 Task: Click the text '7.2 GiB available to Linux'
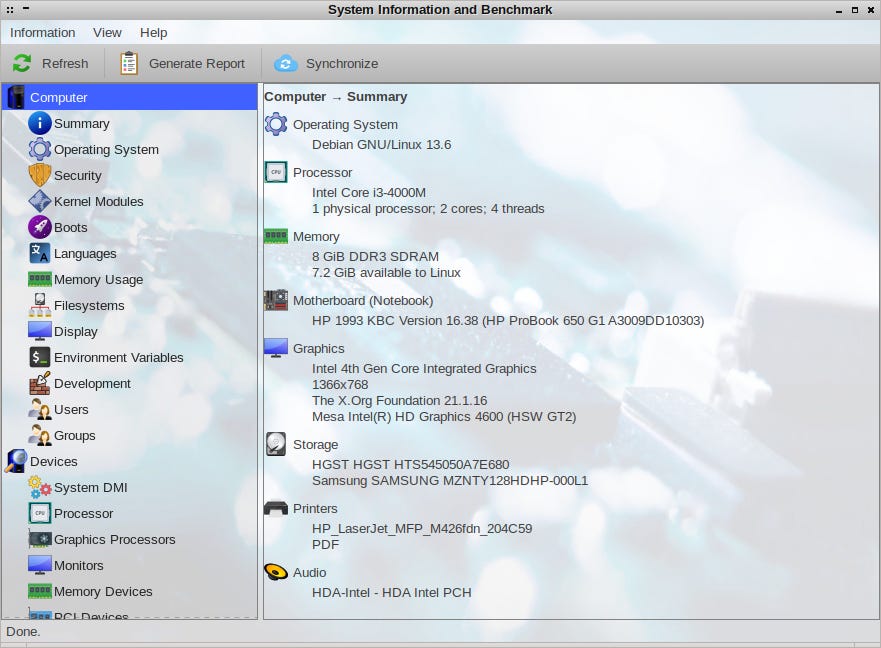coord(386,273)
